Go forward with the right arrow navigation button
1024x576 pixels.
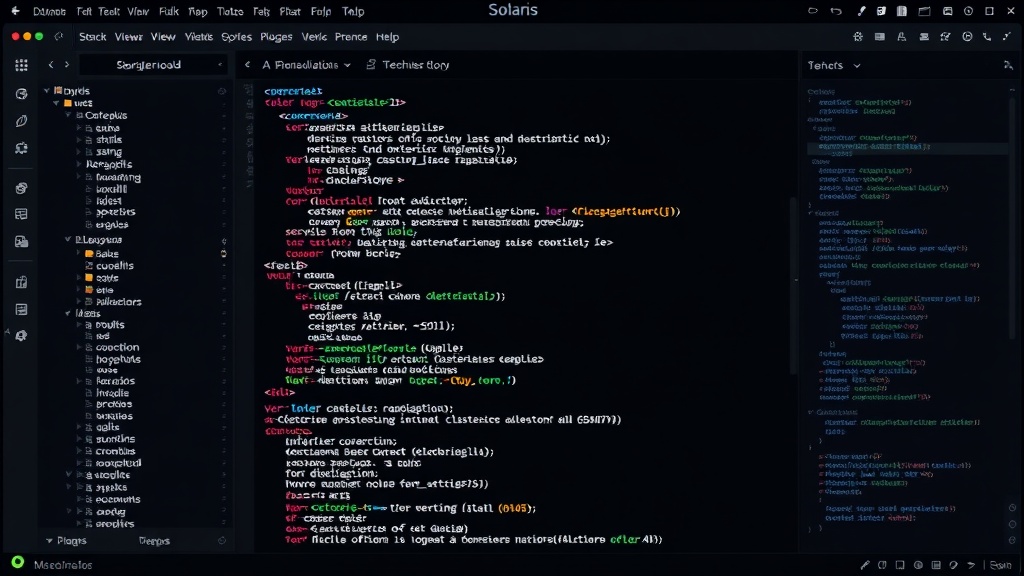(x=67, y=65)
